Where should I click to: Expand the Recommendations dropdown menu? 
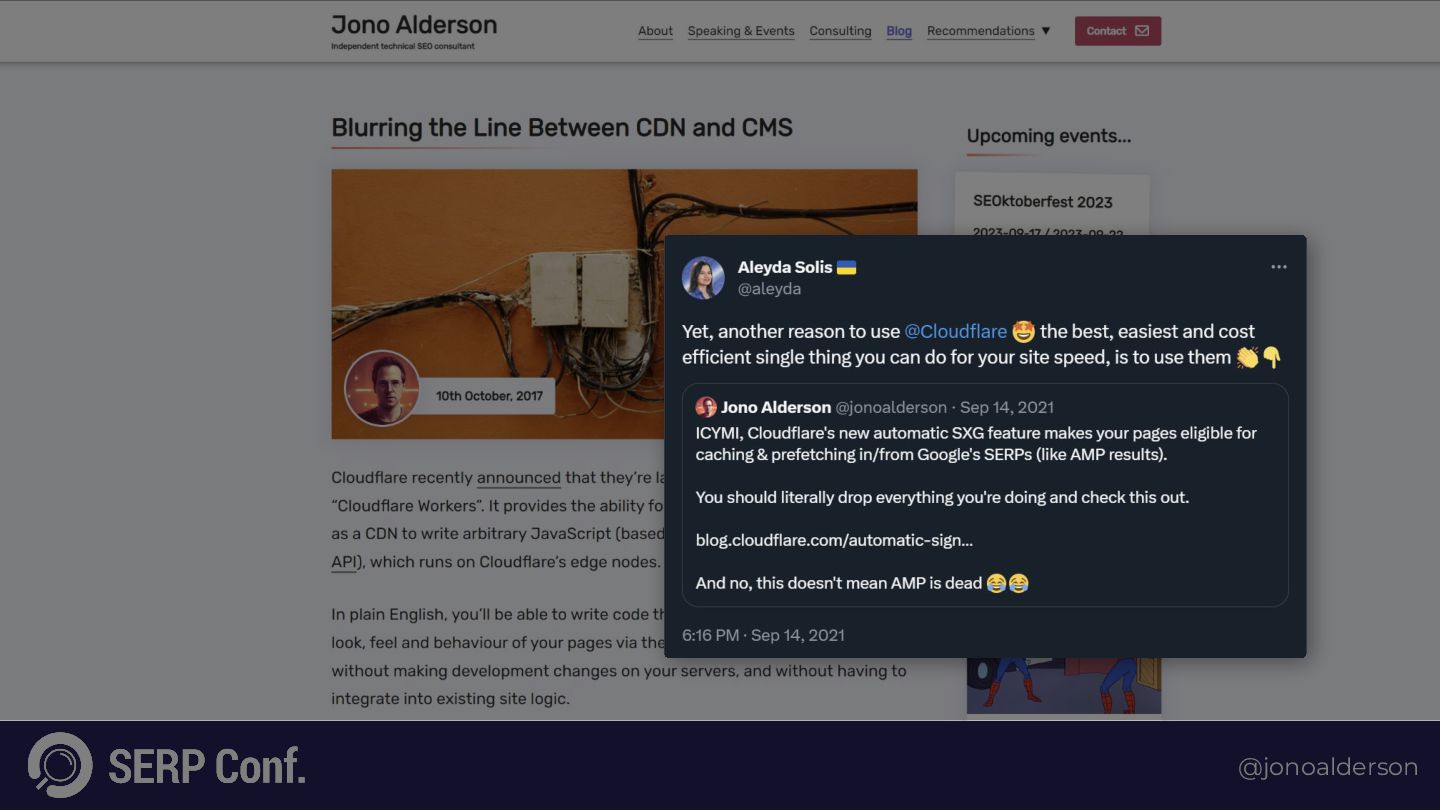click(988, 31)
